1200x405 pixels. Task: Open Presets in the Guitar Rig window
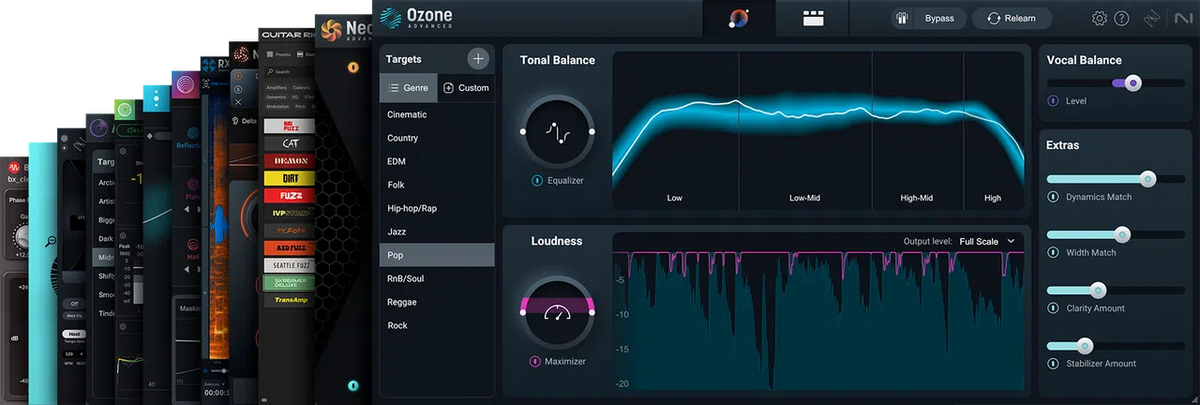(x=280, y=55)
